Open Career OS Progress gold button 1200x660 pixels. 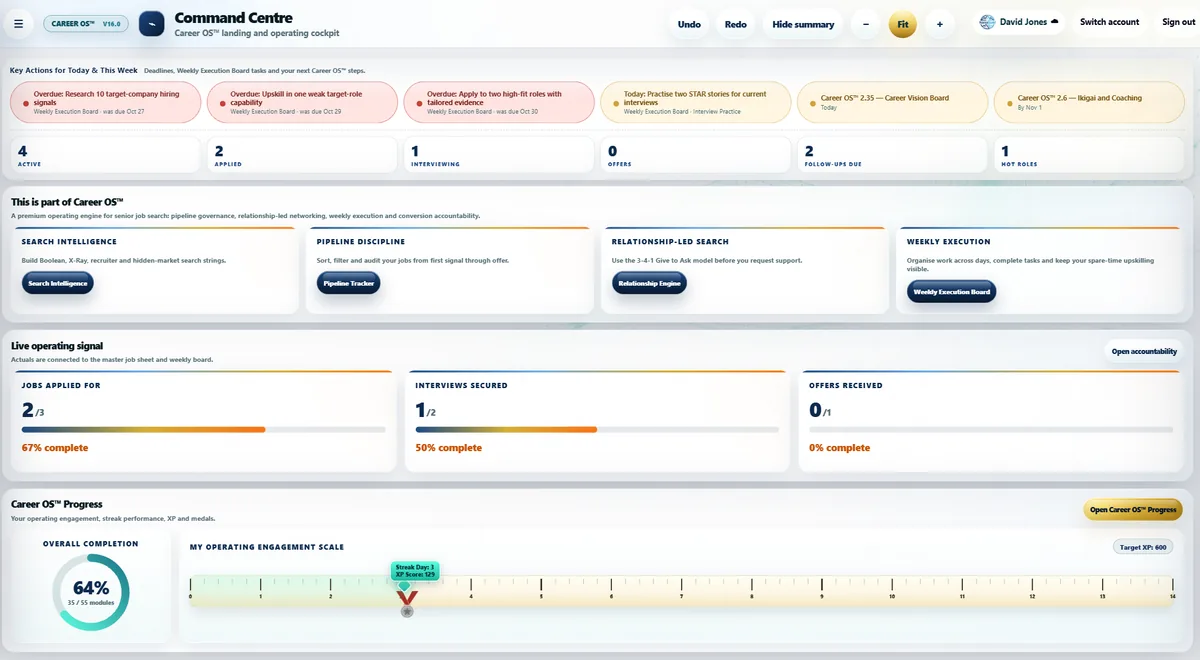pyautogui.click(x=1133, y=510)
